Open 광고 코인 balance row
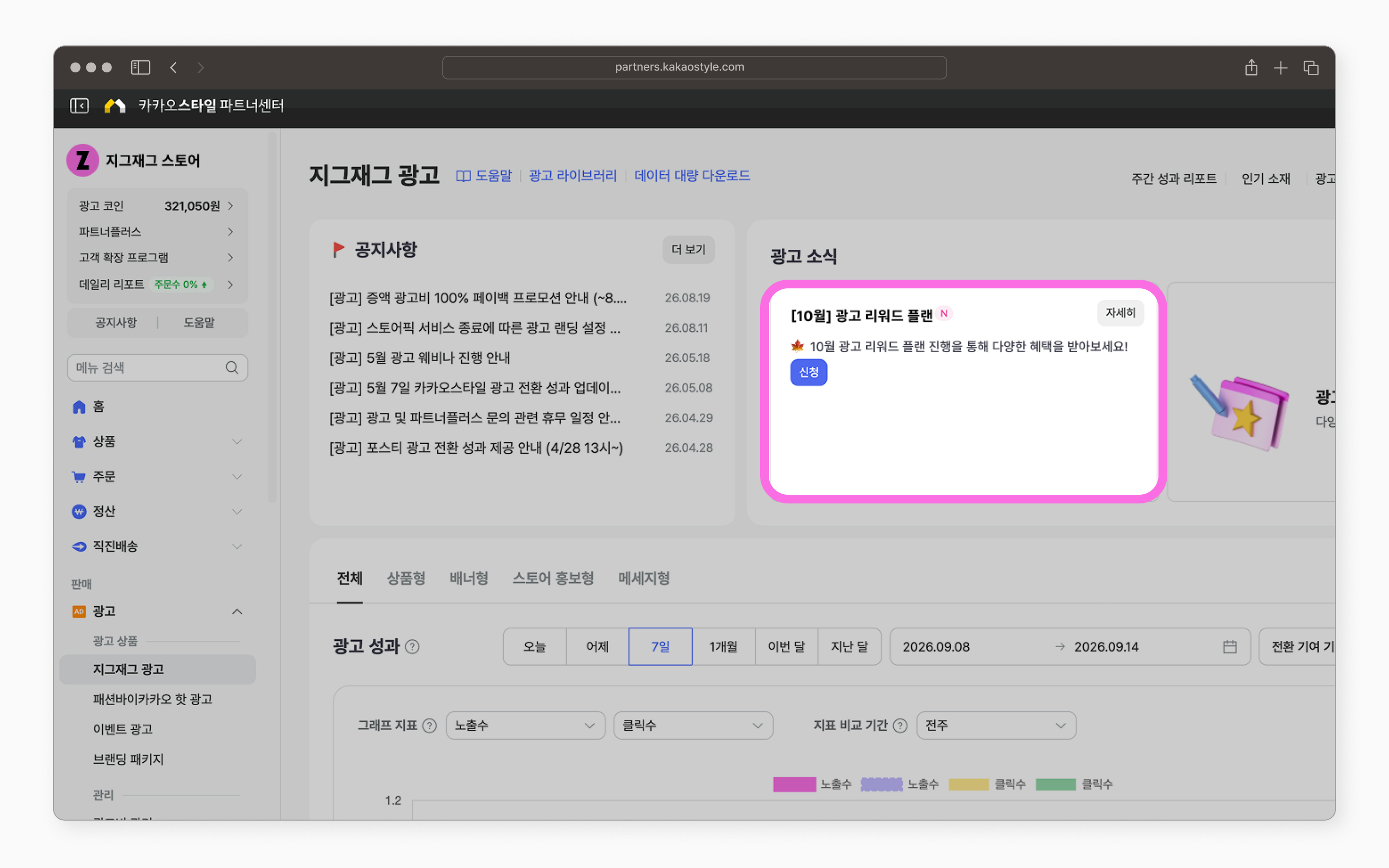 157,206
